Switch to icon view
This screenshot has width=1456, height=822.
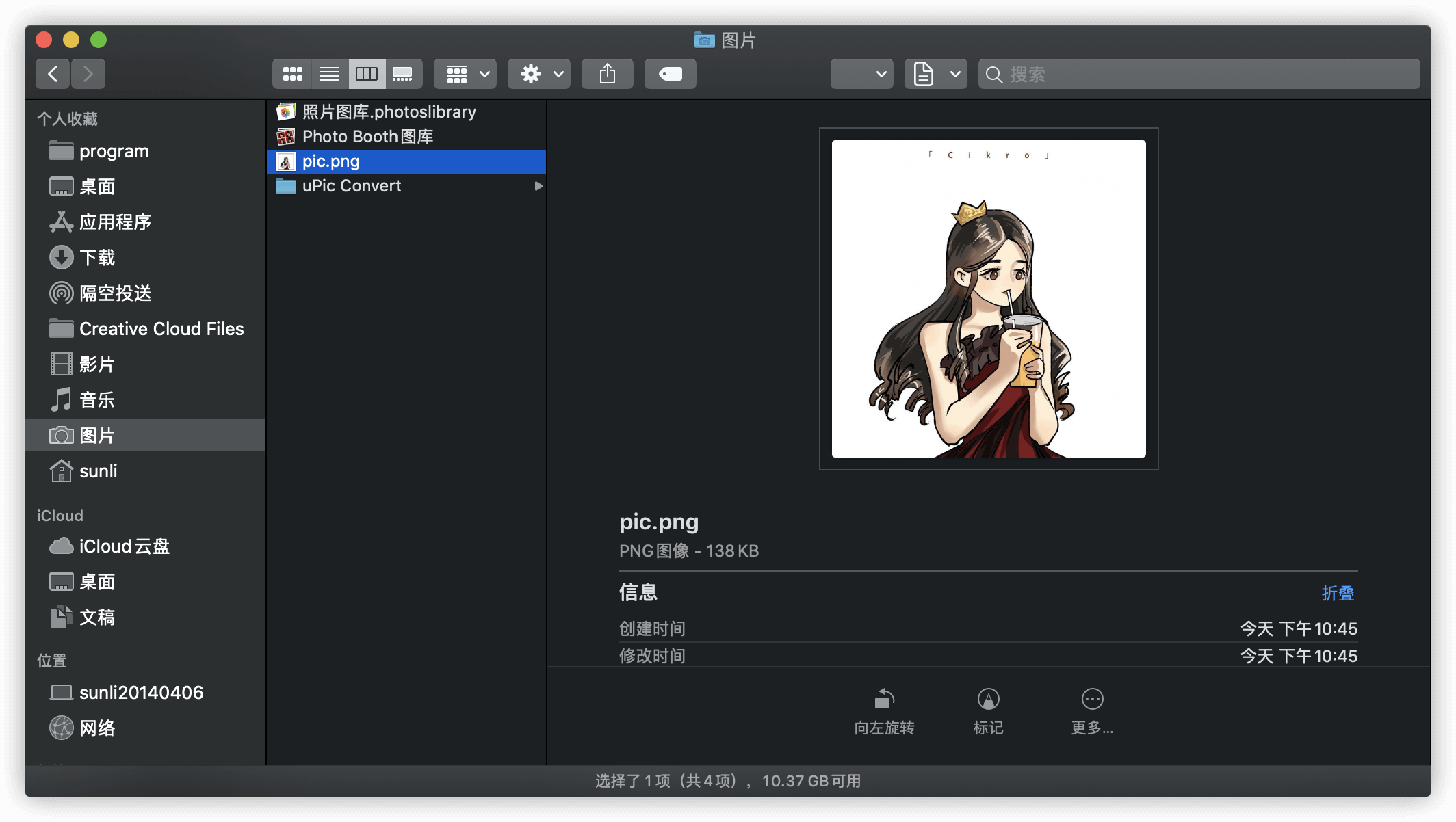pyautogui.click(x=292, y=74)
